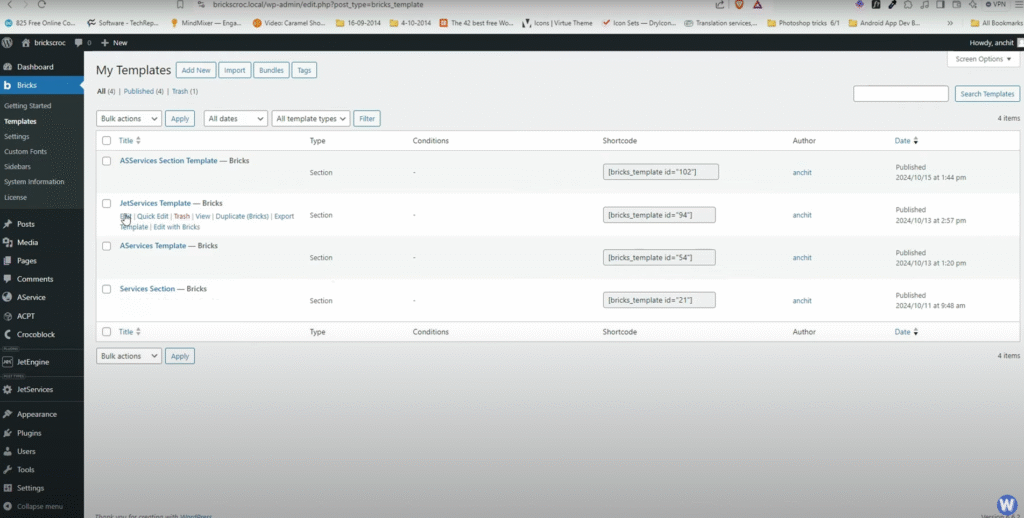The height and width of the screenshot is (518, 1024).
Task: Click the Tags button
Action: (x=304, y=70)
